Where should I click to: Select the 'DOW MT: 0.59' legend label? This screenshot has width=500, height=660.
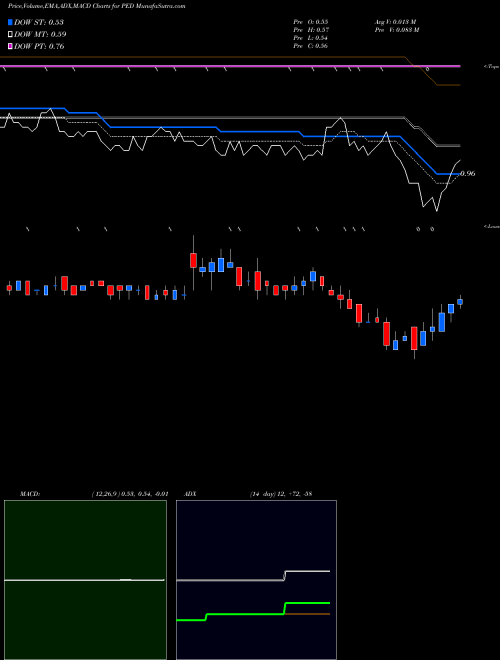click(x=40, y=35)
